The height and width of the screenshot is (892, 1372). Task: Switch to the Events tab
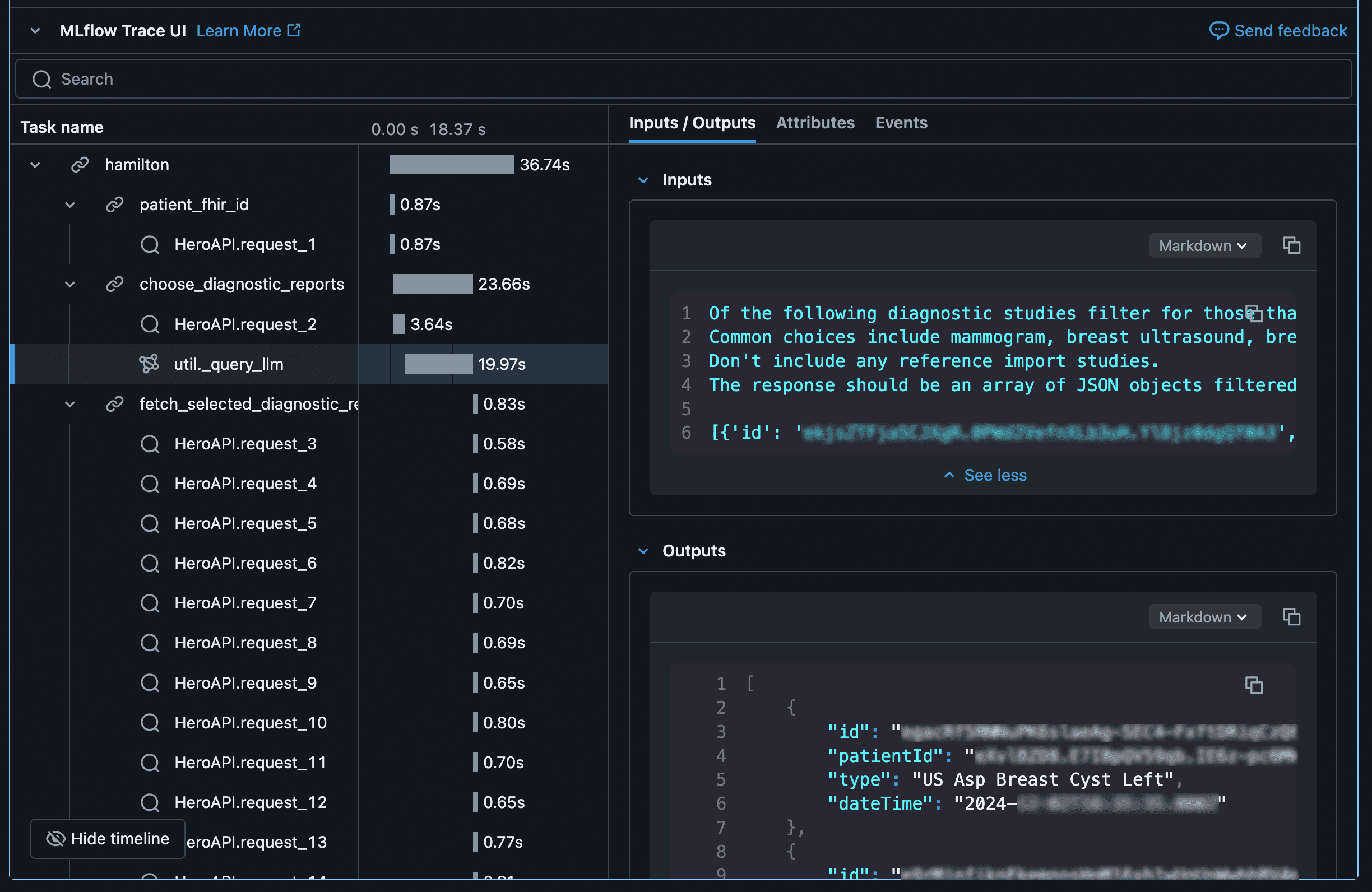(x=901, y=123)
